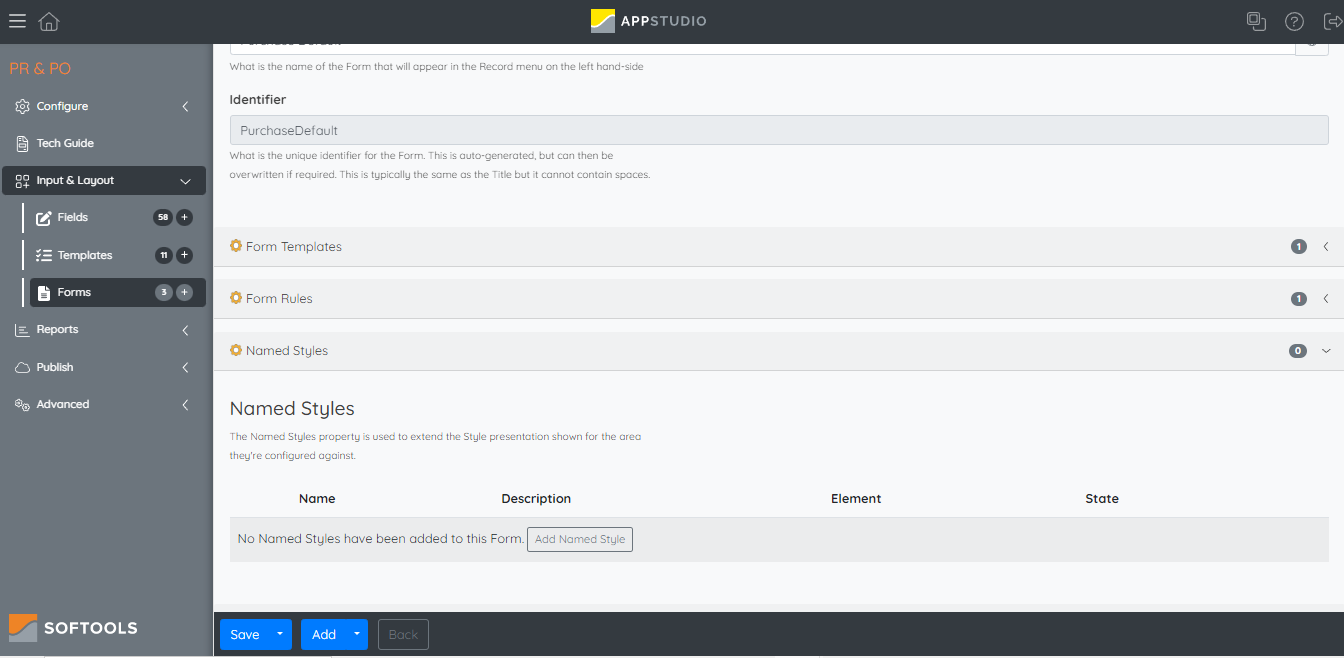Click the Input & Layout grid icon
Viewport: 1344px width, 658px height.
coord(22,181)
